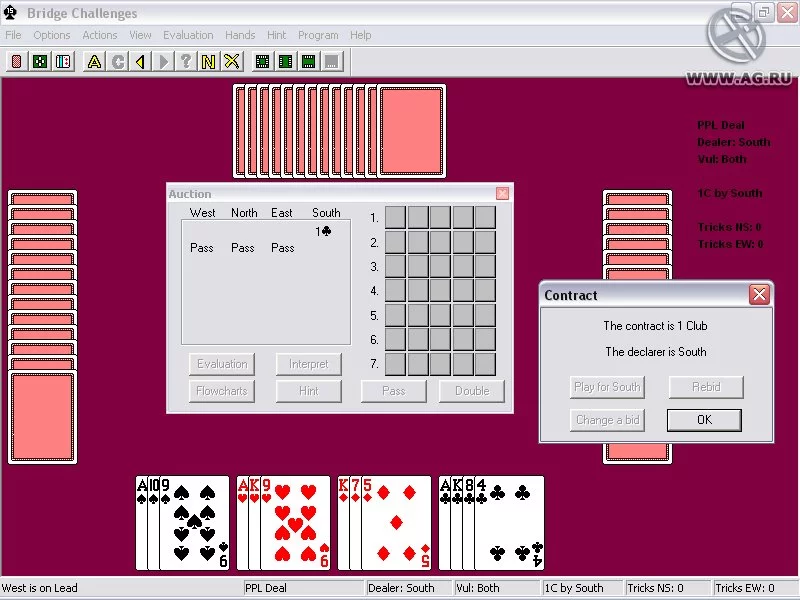Click the yellow left-arrow toolbar icon

140,62
